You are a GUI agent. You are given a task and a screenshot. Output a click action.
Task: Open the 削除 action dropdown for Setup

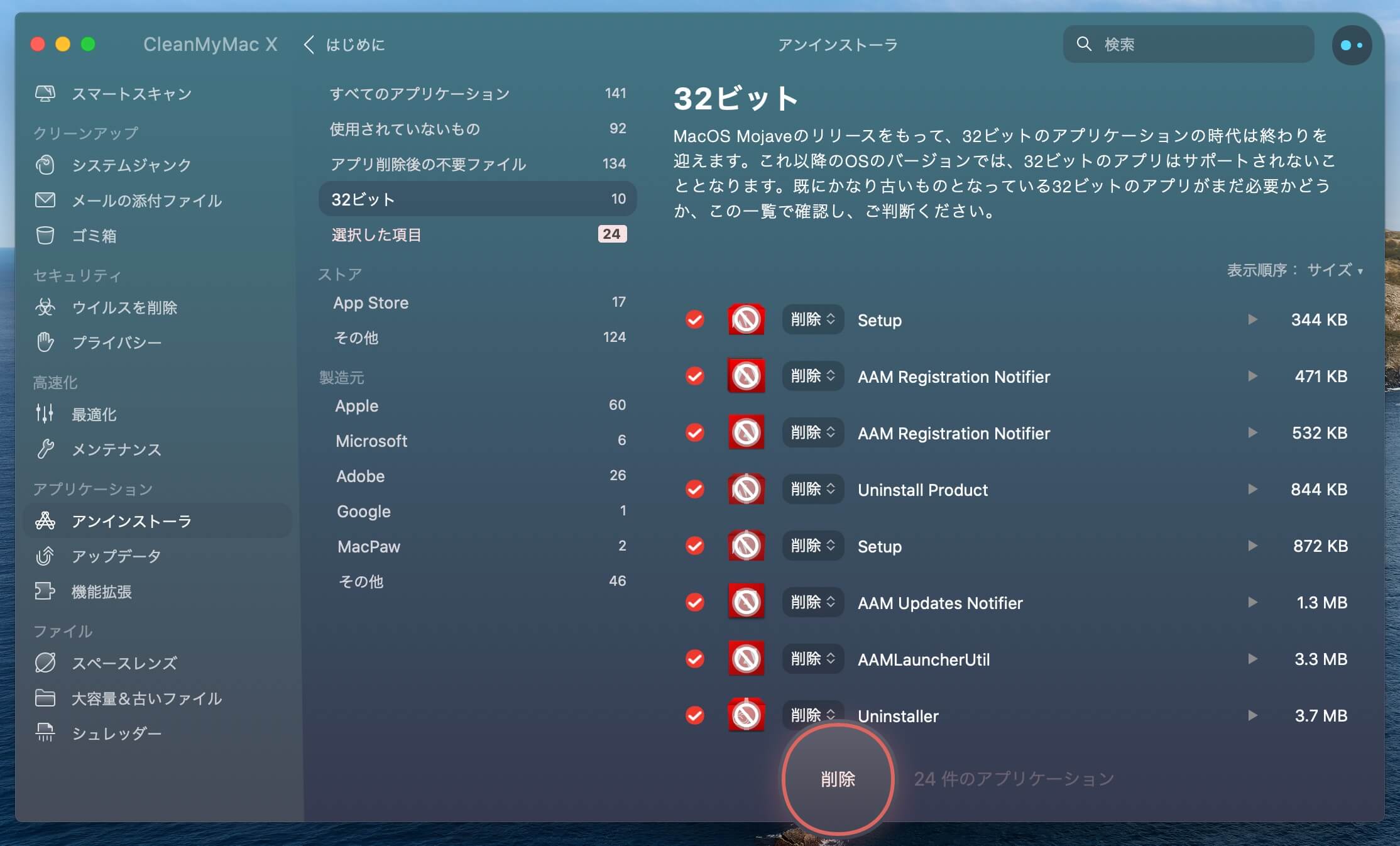coord(812,320)
